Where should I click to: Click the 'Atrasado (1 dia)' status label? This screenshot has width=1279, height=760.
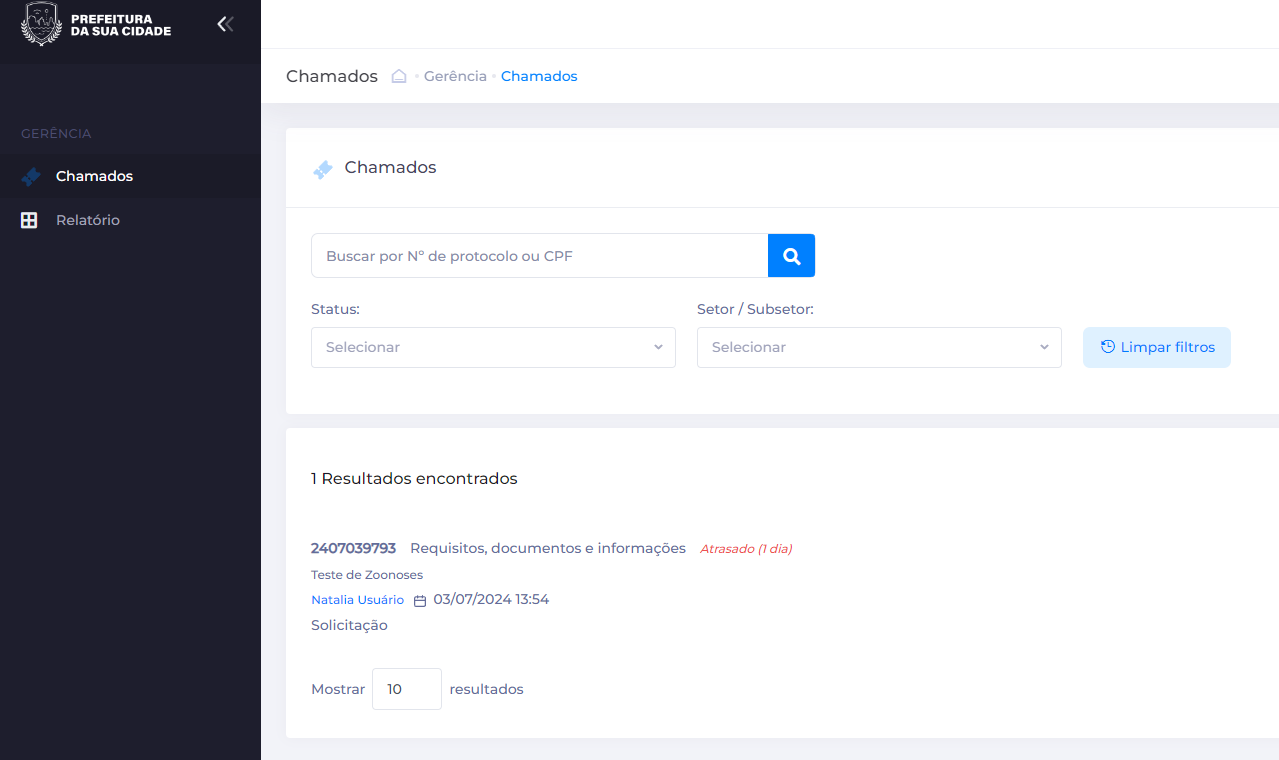point(746,549)
